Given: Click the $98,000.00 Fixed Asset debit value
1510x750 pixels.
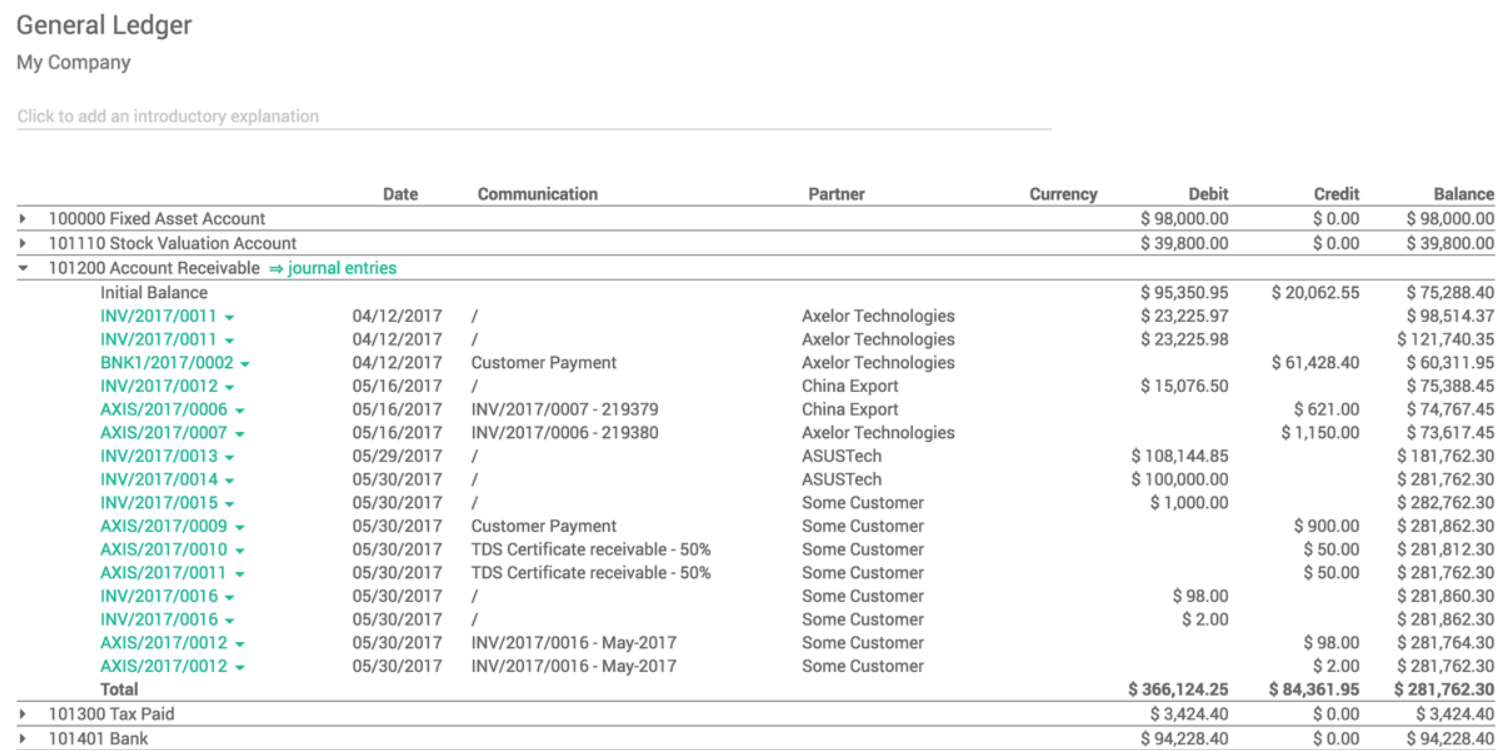Looking at the screenshot, I should pos(1185,219).
